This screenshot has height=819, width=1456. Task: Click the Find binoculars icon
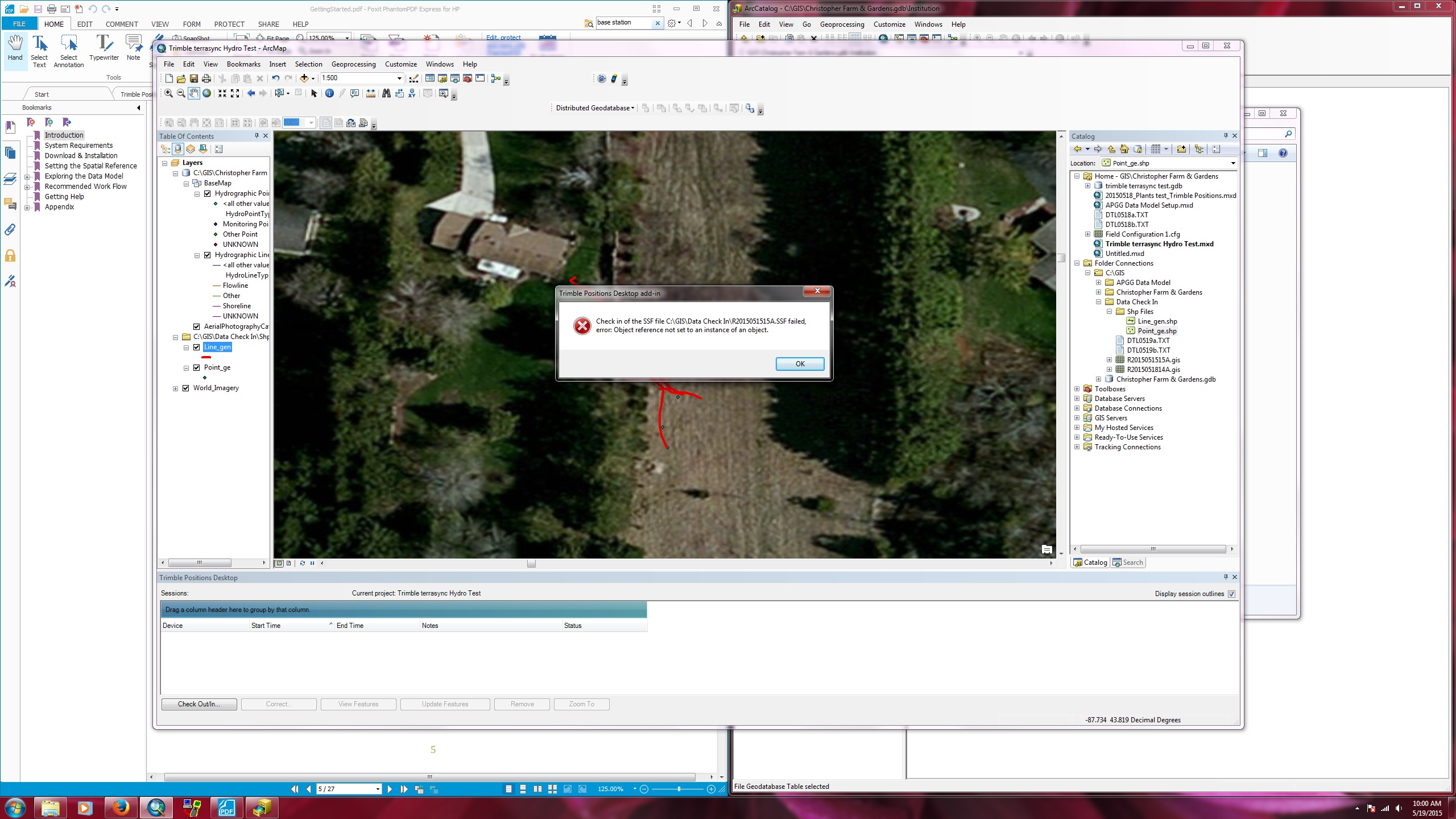click(386, 93)
